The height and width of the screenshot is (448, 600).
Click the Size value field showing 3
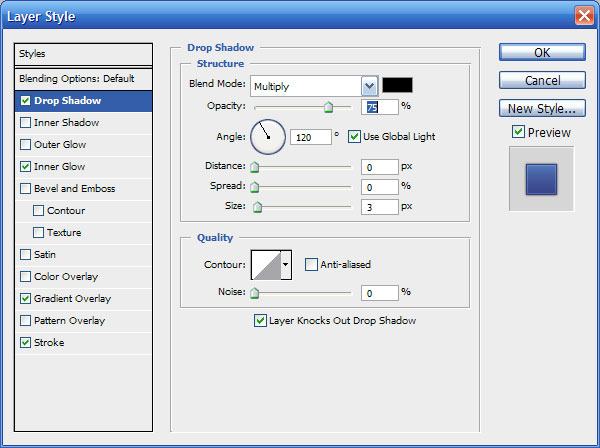click(x=380, y=207)
